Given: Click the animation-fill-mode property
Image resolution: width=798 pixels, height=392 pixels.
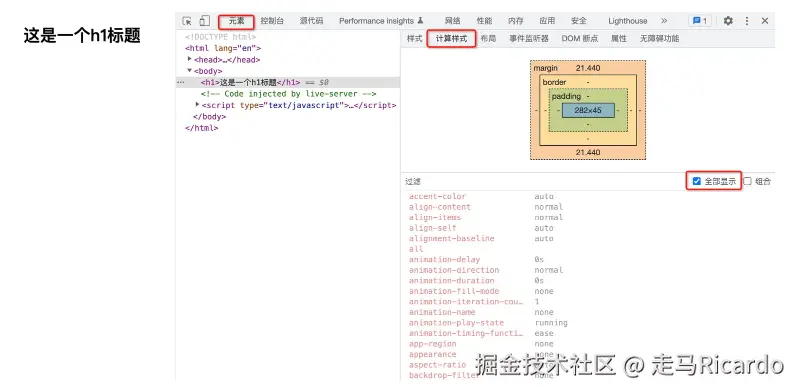Looking at the screenshot, I should 454,291.
